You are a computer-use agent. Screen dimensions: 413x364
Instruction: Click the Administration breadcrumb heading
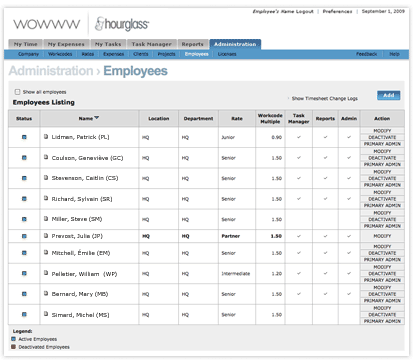51,71
